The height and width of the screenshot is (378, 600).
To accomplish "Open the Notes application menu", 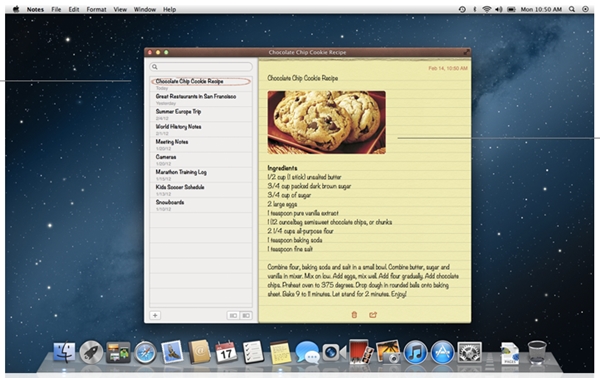I will [35, 9].
